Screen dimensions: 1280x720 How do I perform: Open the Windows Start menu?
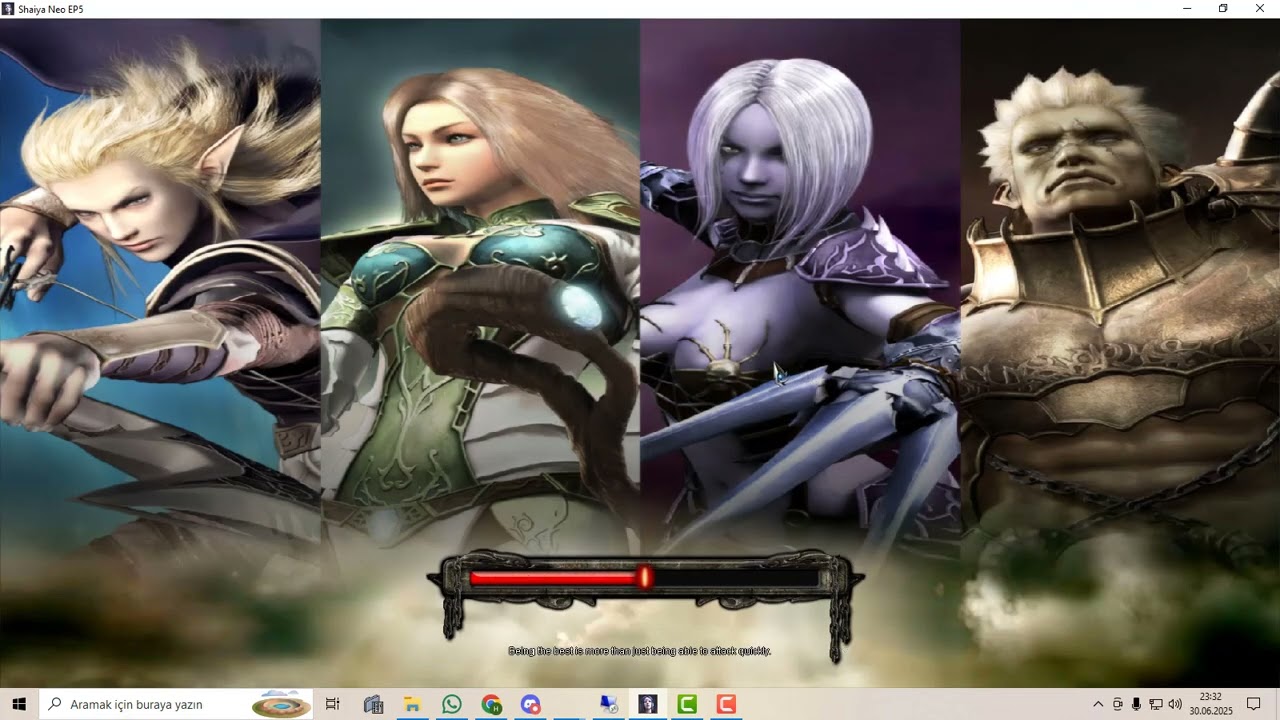coord(19,704)
